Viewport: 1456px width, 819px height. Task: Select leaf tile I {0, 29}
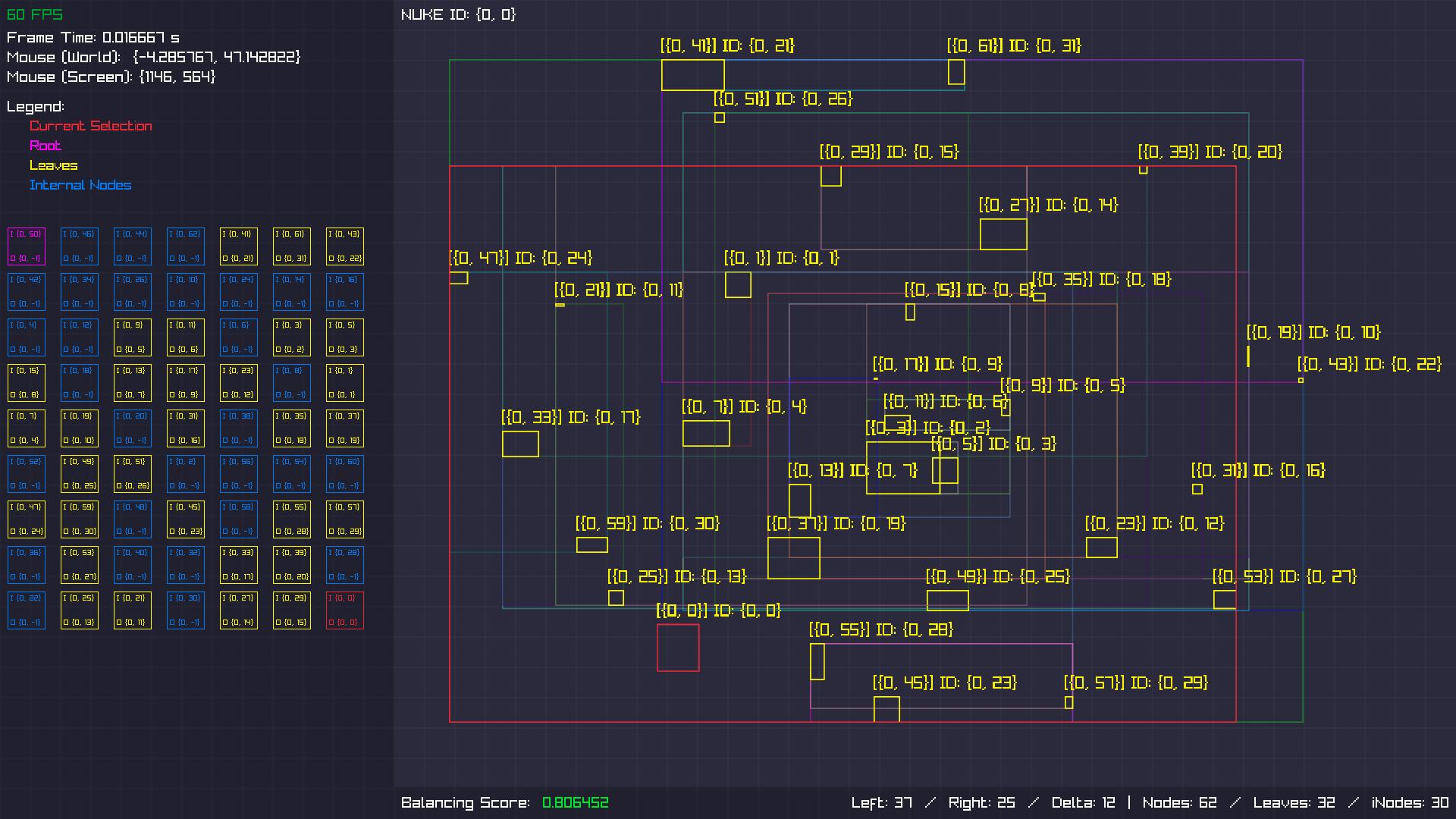[292, 610]
